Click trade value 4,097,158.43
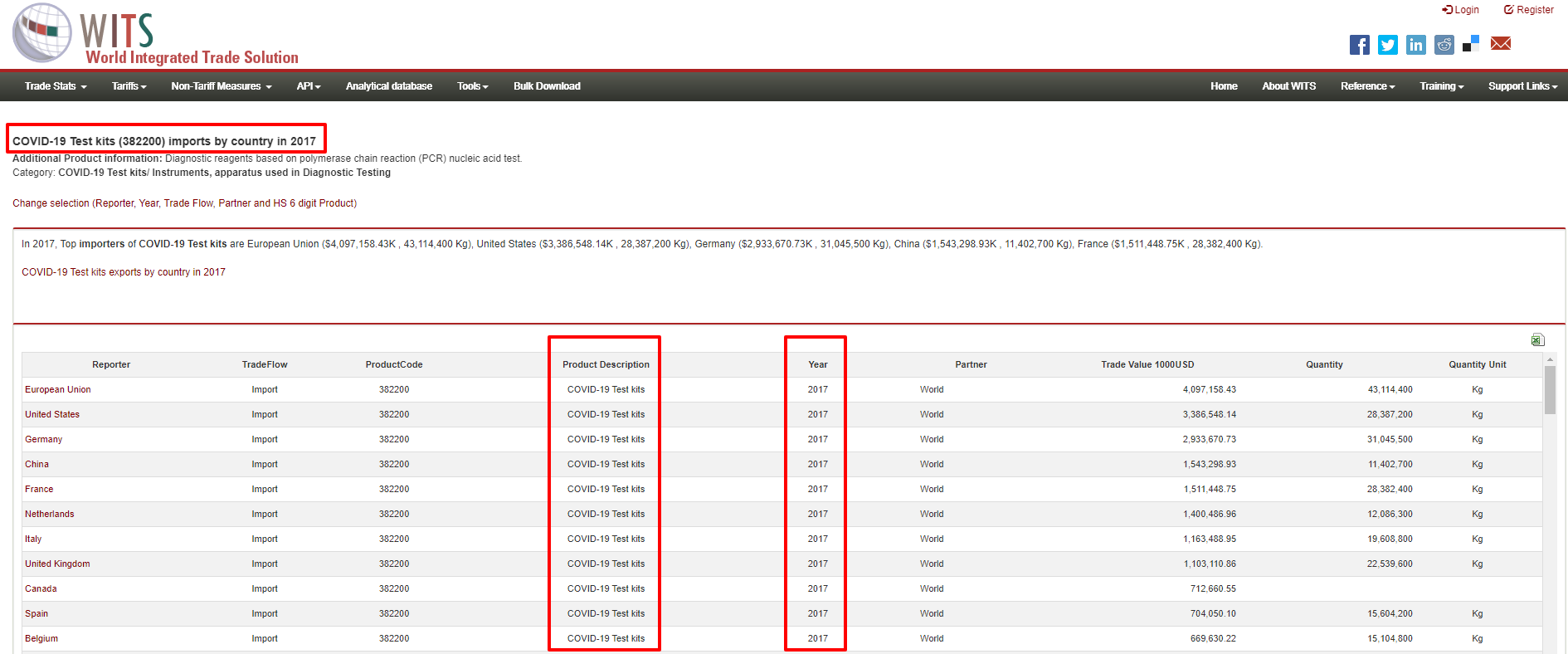This screenshot has height=654, width=1568. click(x=1210, y=389)
